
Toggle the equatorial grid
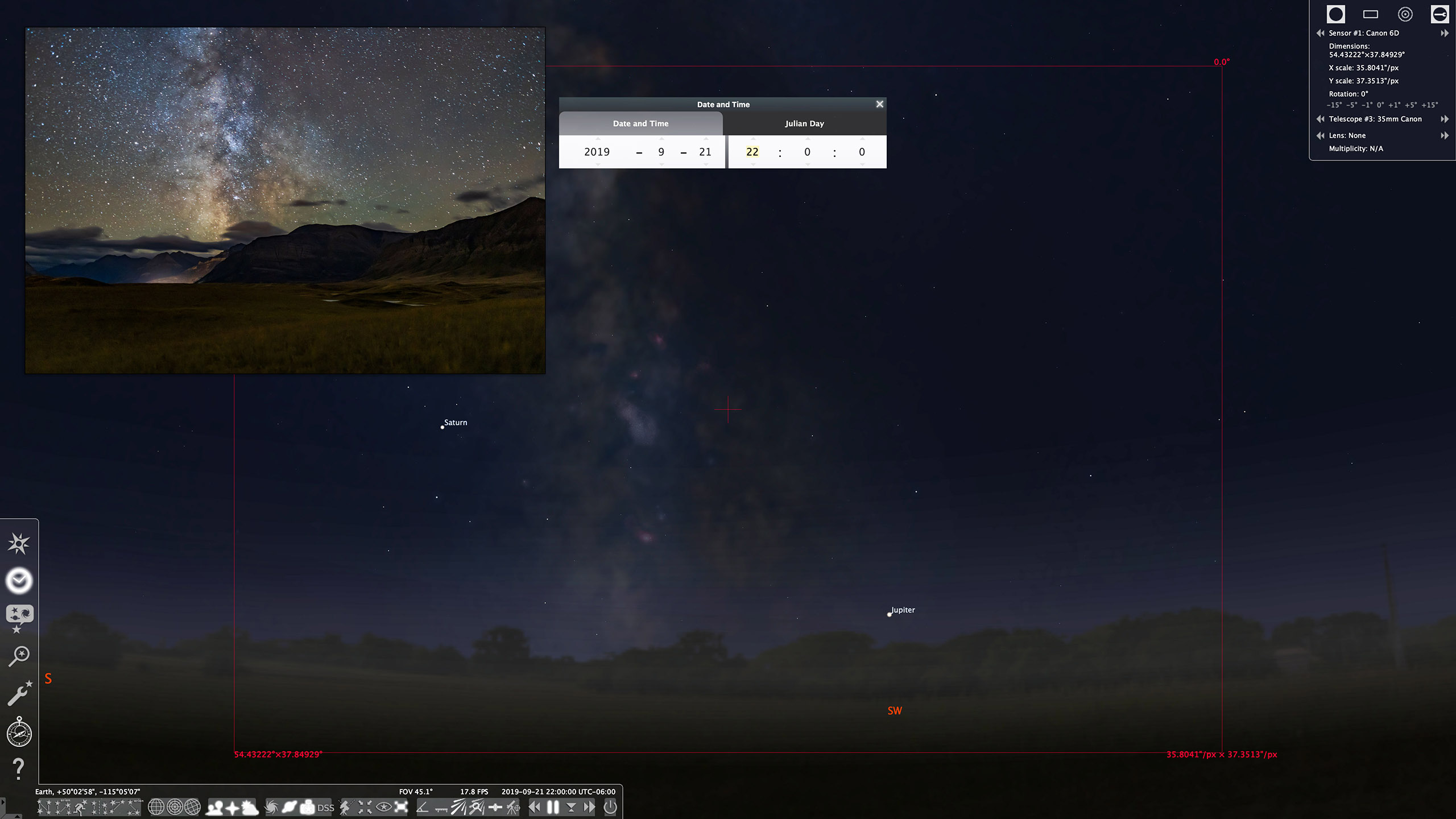pyautogui.click(x=156, y=806)
